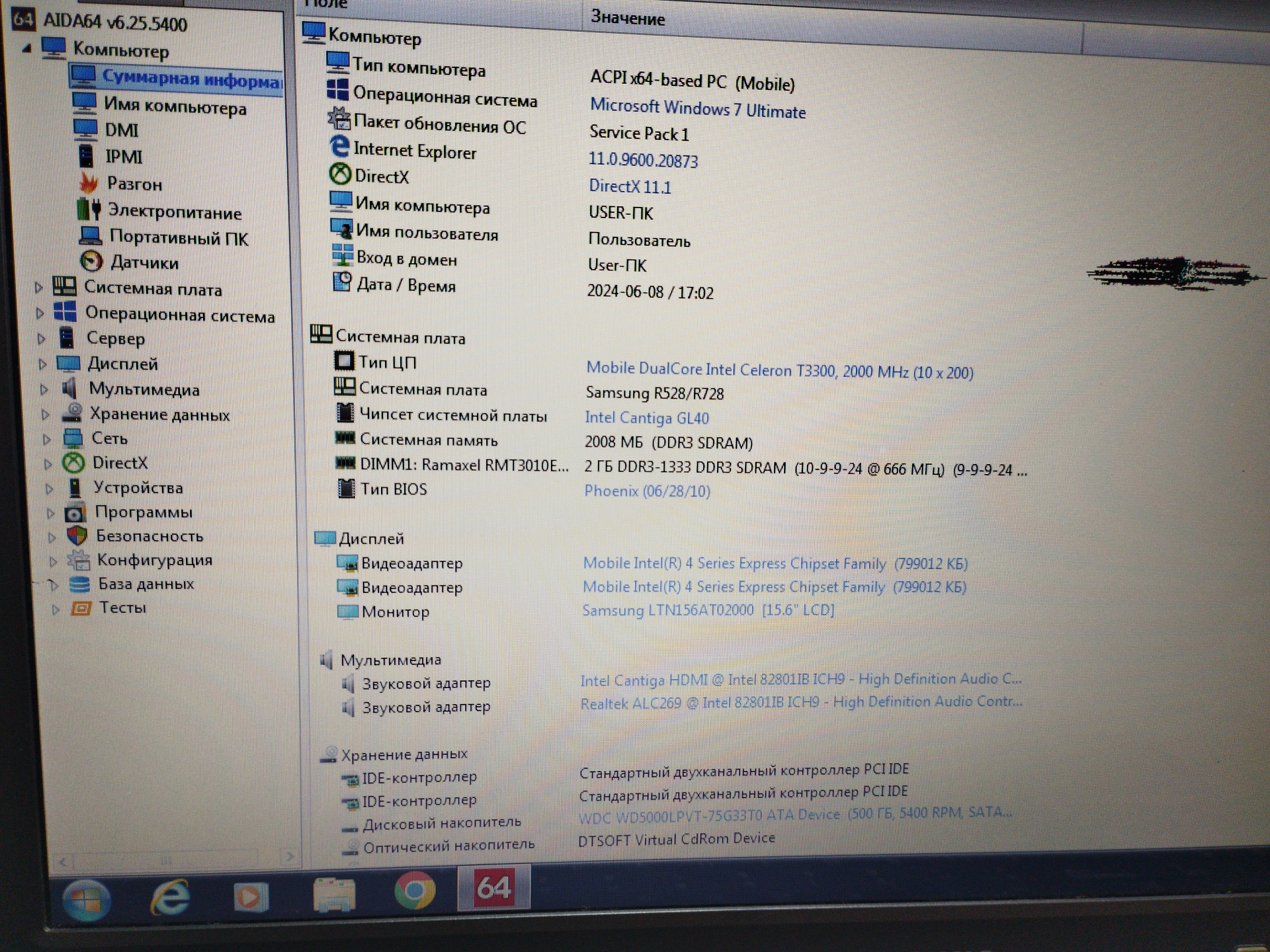
Task: Click the База данных database icon
Action: 79,584
